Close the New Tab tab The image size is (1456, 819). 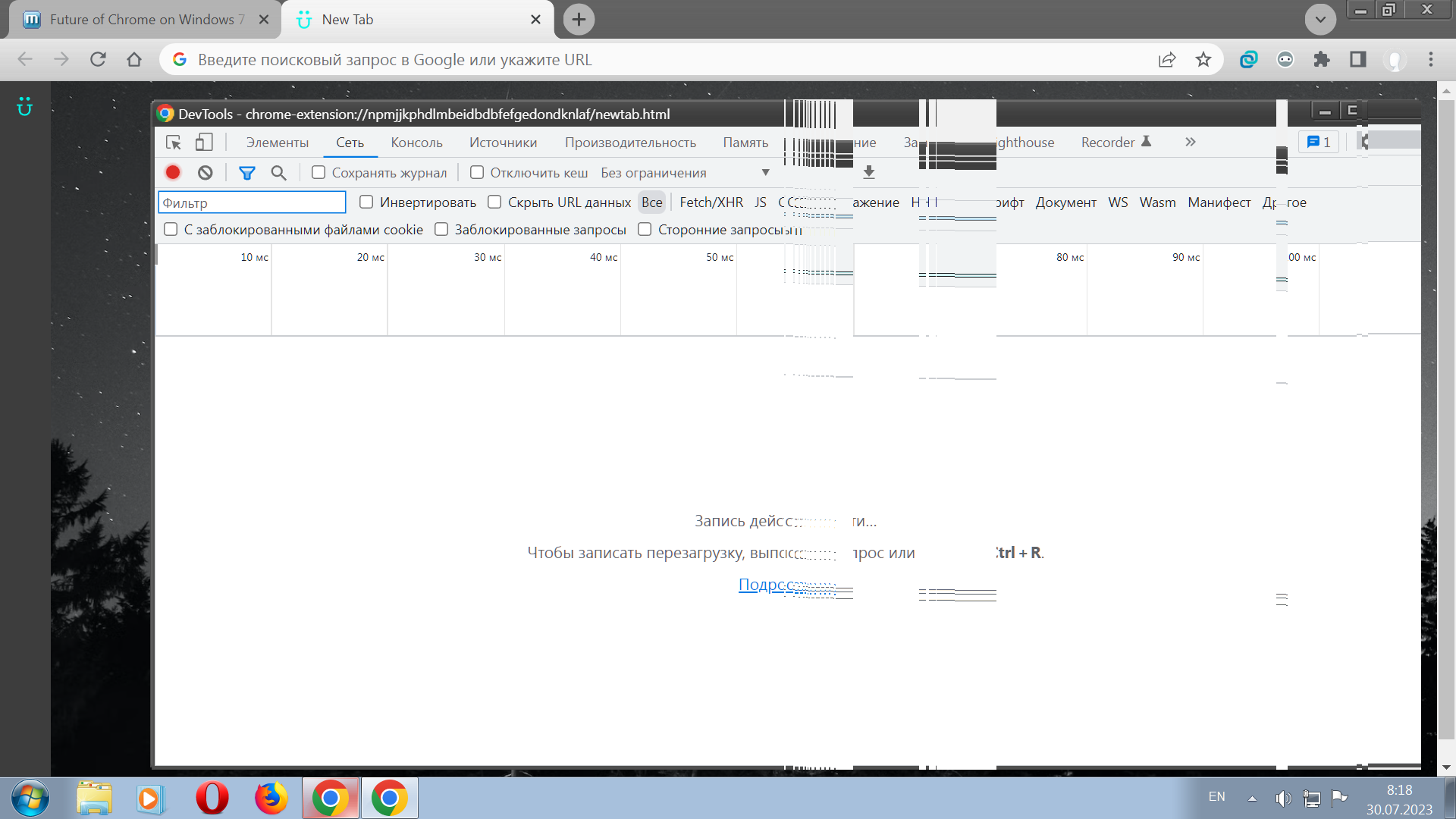pyautogui.click(x=535, y=20)
